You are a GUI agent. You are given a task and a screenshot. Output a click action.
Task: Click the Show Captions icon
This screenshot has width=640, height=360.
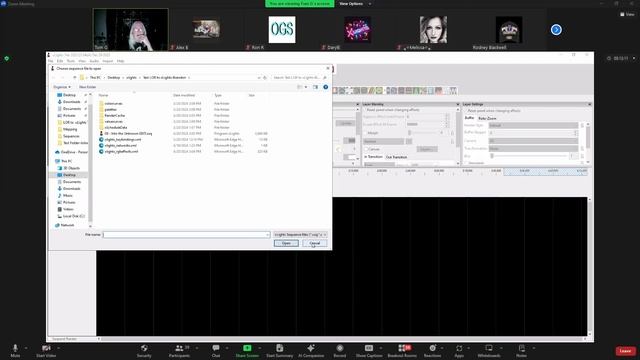tap(369, 348)
